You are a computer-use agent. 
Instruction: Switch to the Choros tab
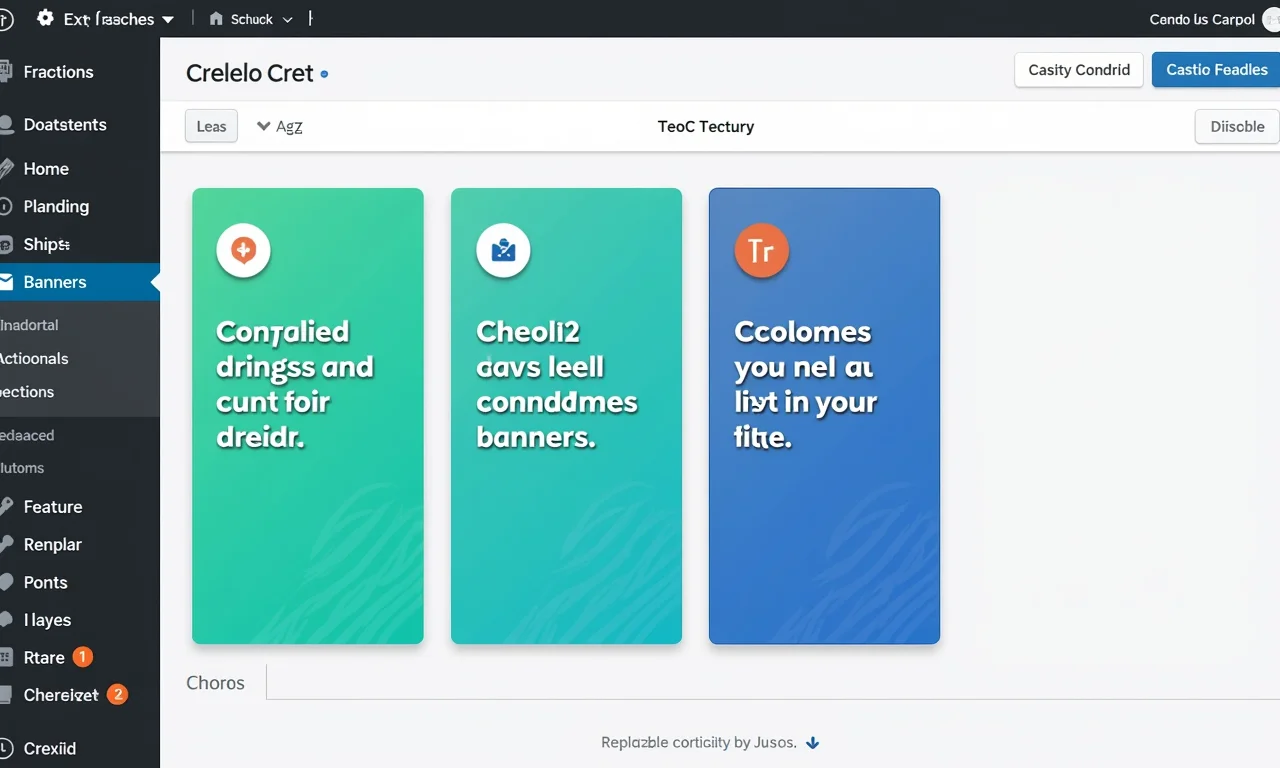tap(215, 683)
